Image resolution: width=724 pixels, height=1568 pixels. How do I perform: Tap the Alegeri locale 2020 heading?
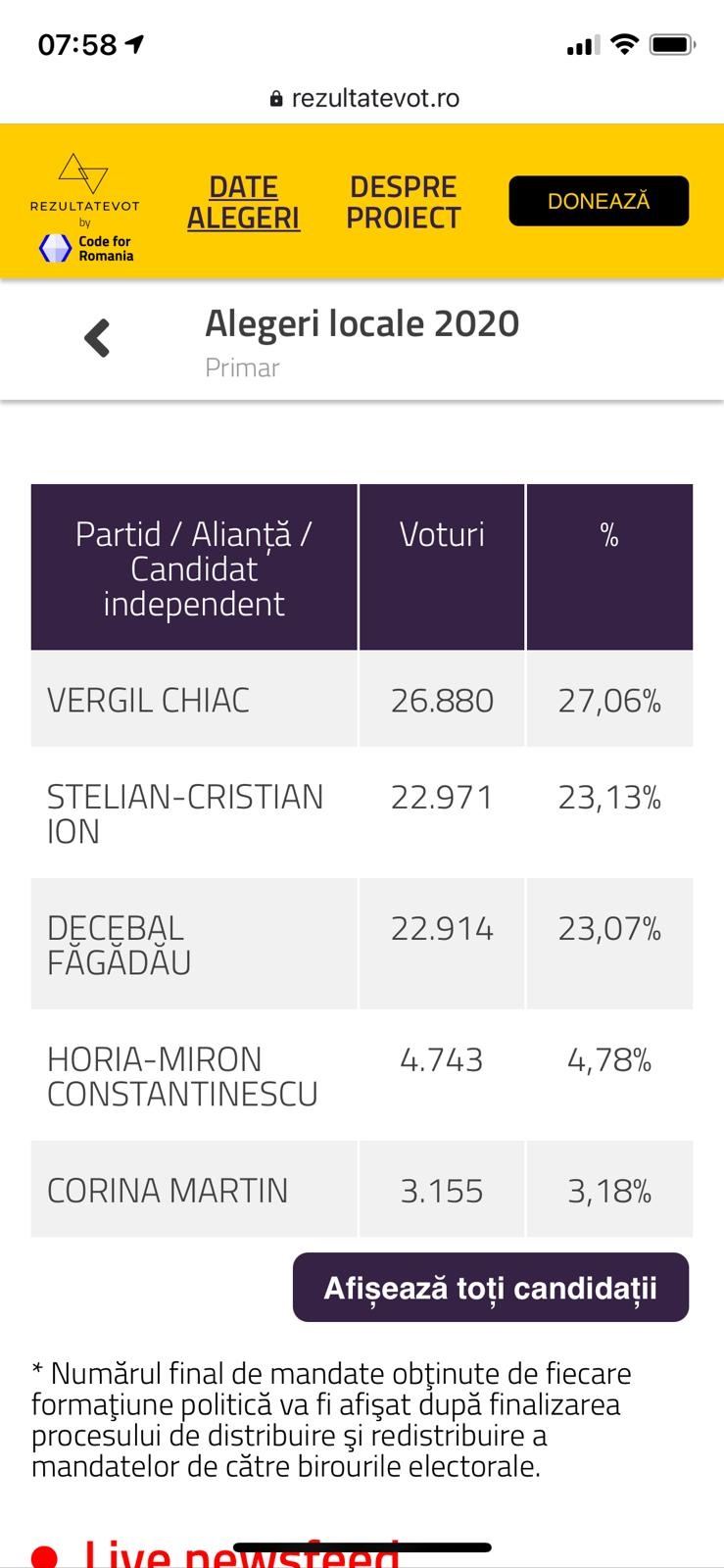click(362, 323)
